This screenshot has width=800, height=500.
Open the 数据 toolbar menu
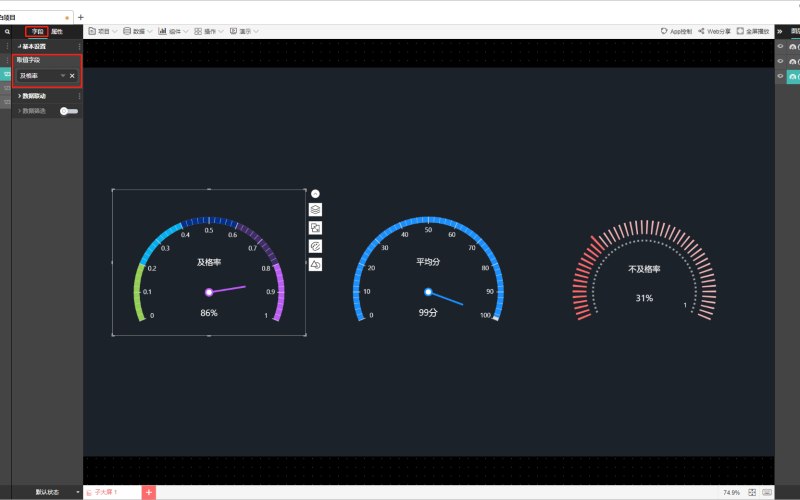[x=138, y=31]
